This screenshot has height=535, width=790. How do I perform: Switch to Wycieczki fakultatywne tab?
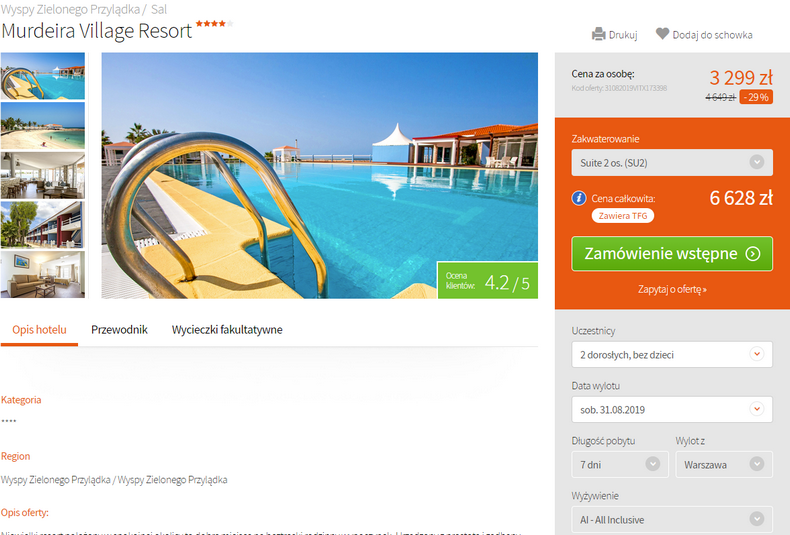coord(227,329)
